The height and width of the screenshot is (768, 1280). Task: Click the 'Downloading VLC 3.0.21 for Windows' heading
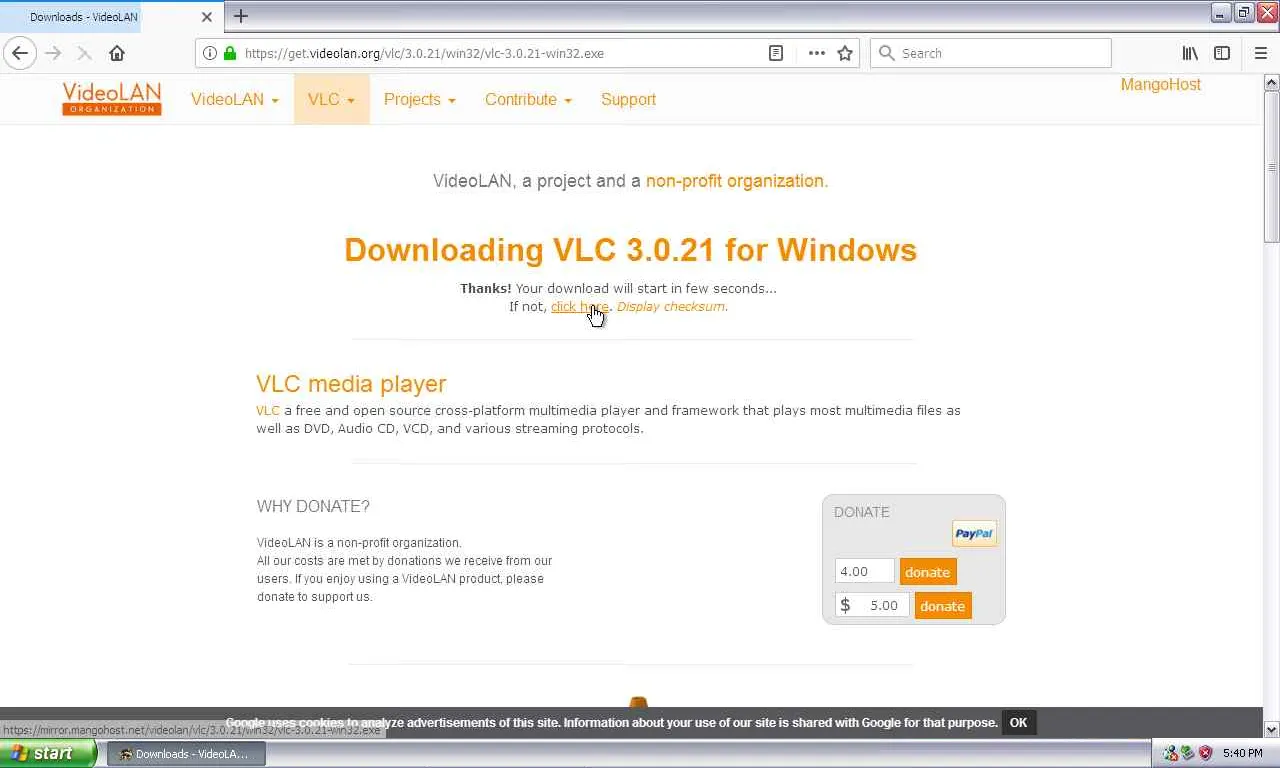(630, 249)
